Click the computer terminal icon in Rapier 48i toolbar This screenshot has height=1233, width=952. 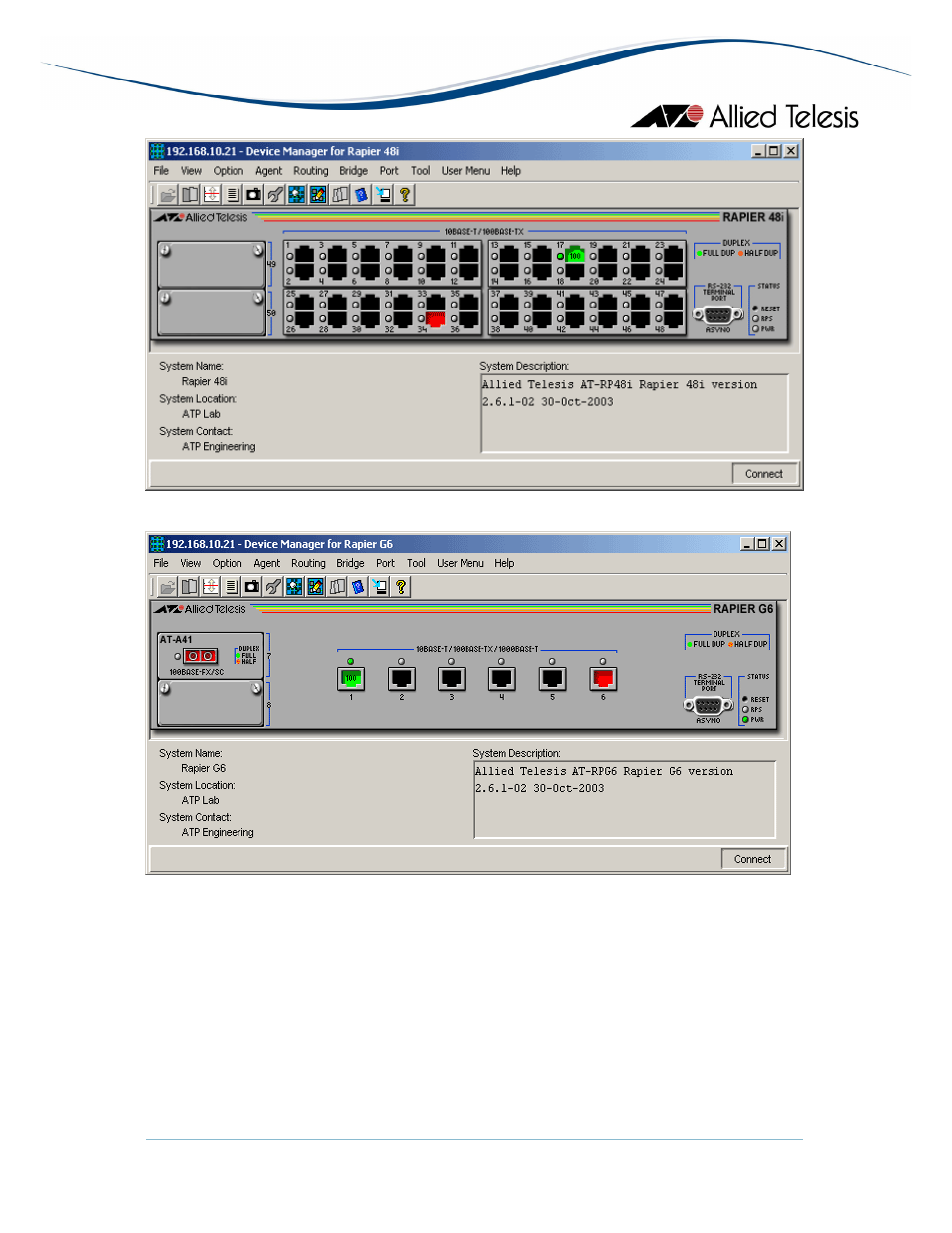[383, 195]
